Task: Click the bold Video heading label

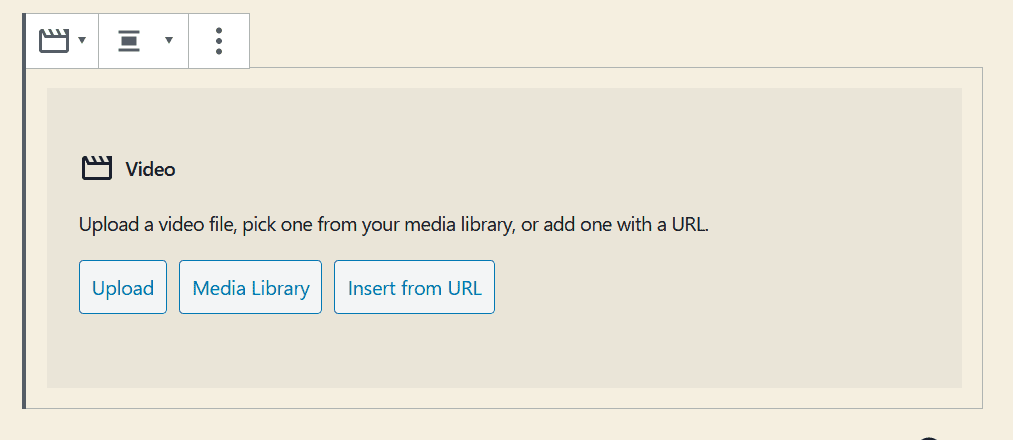Action: 151,169
